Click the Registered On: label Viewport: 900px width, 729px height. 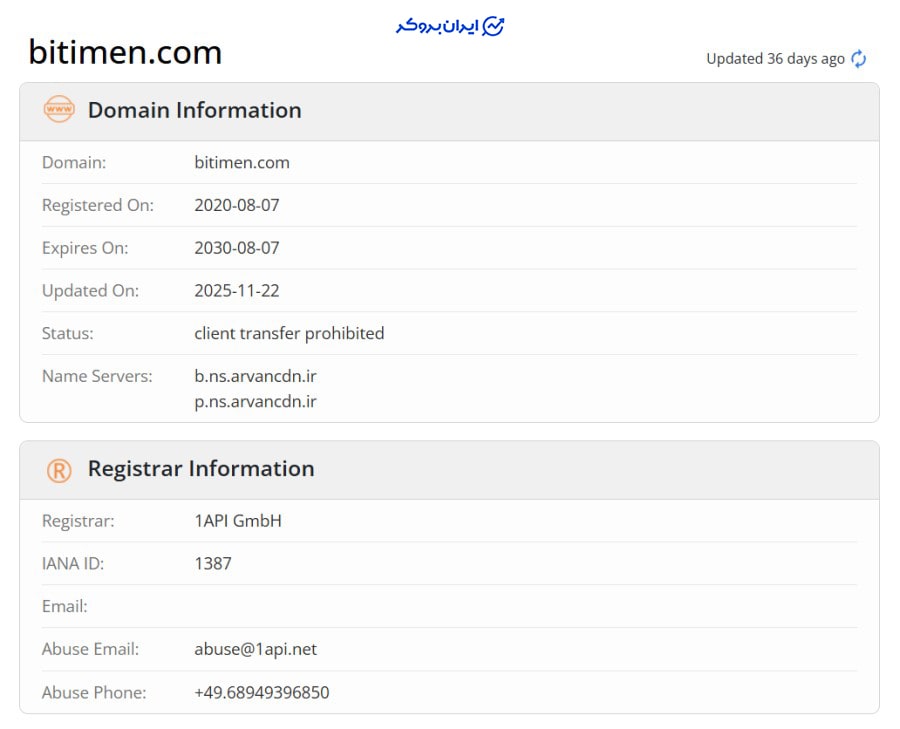[98, 205]
